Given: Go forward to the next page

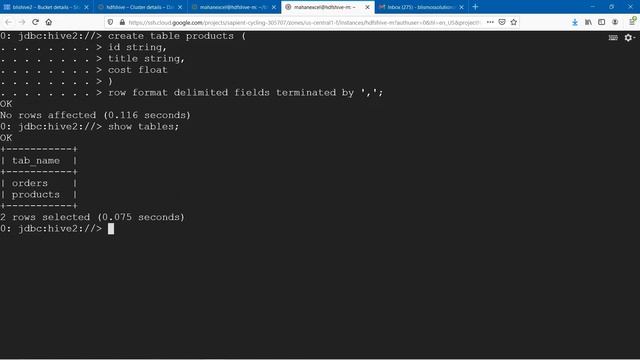Looking at the screenshot, I should 22,22.
